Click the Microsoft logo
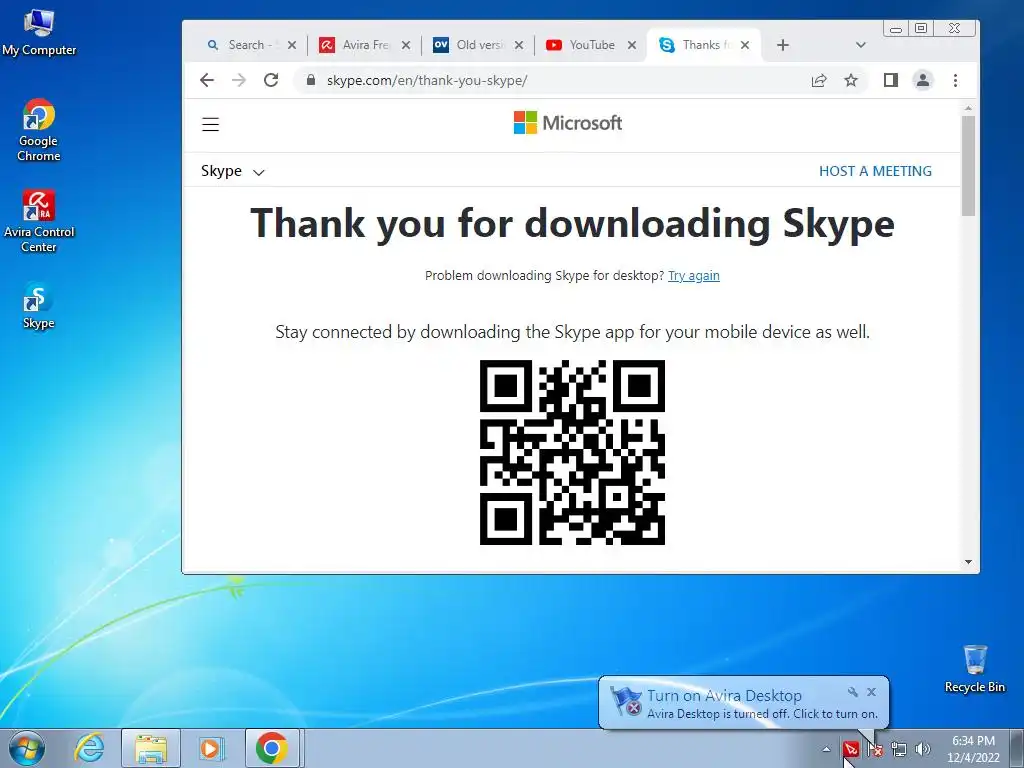1024x768 pixels. (568, 123)
